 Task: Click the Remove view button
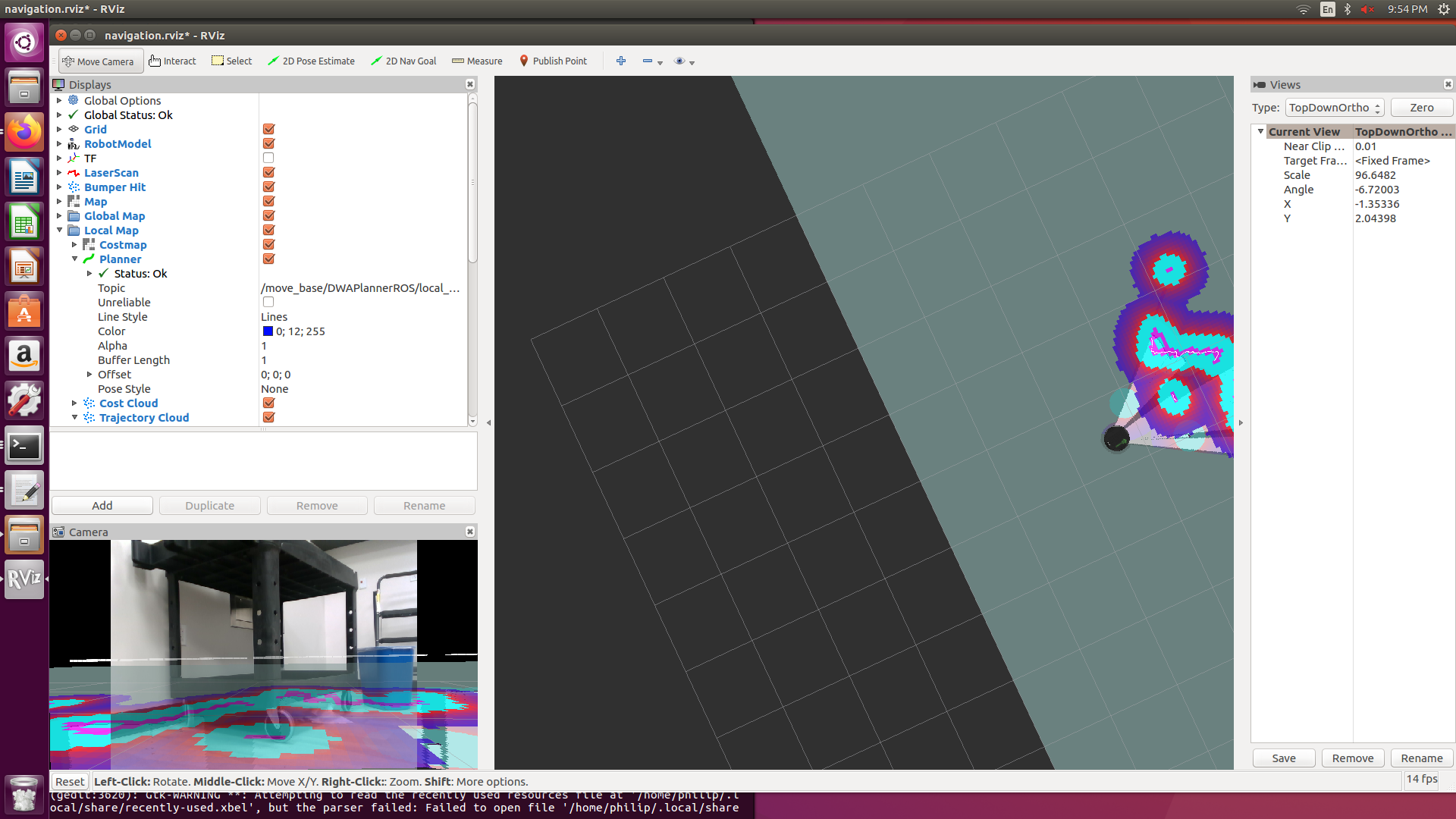tap(1353, 758)
